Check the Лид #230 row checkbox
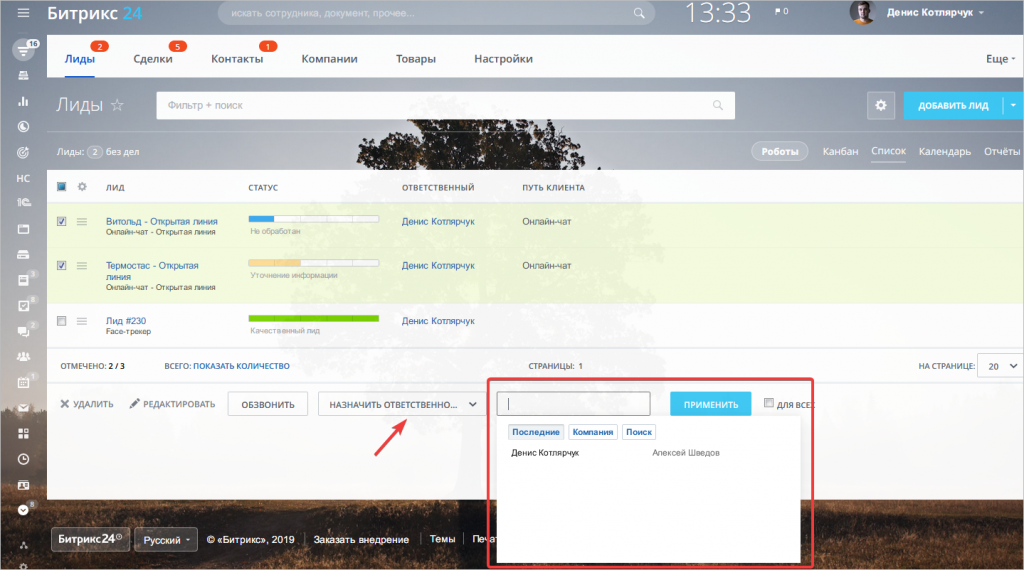The height and width of the screenshot is (570, 1024). (x=61, y=321)
